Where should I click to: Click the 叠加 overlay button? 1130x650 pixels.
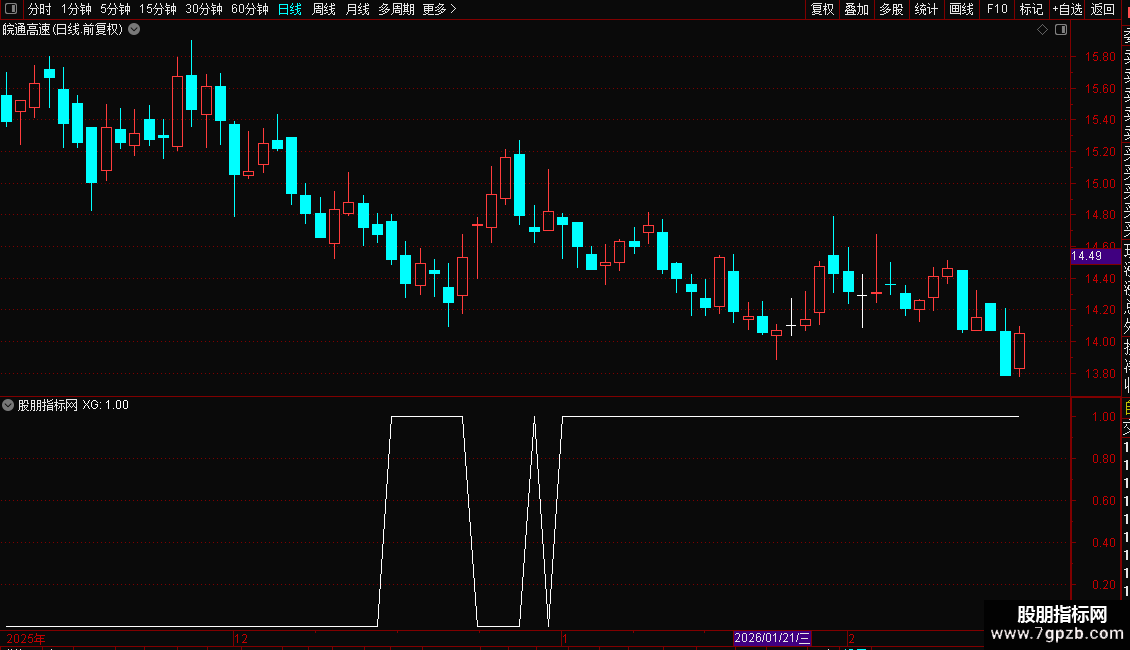point(857,9)
